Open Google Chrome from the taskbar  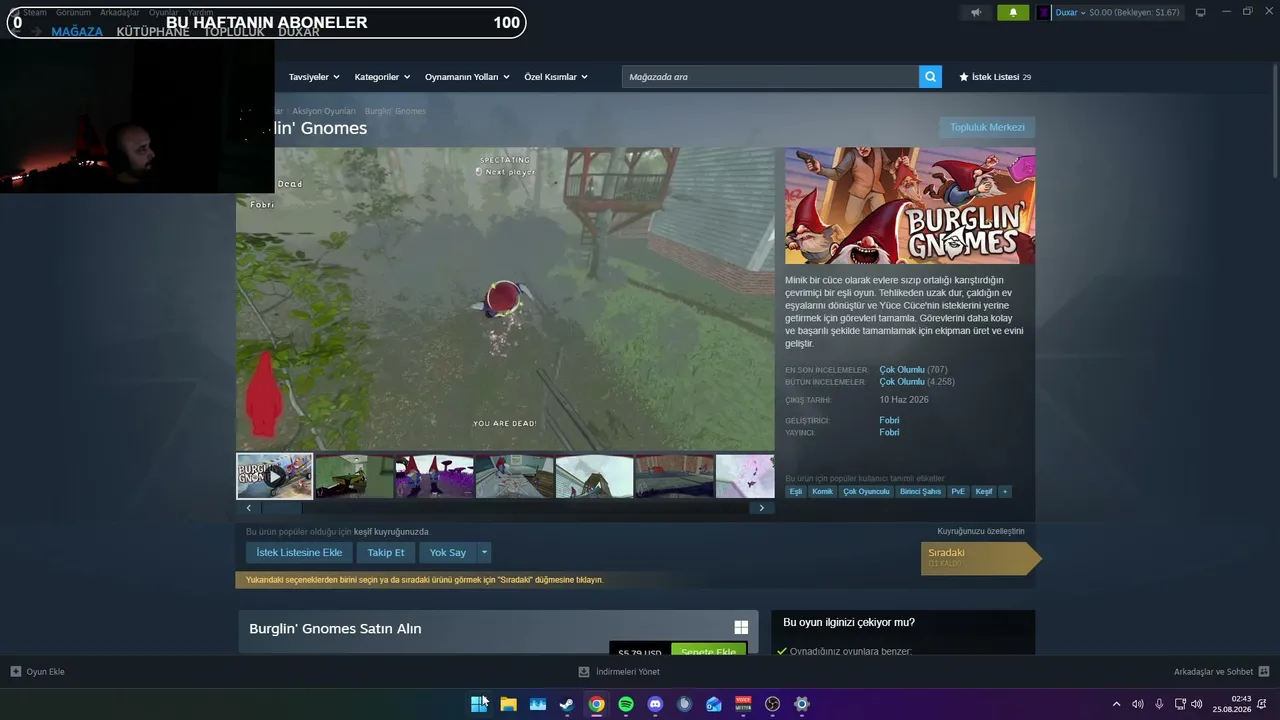596,704
